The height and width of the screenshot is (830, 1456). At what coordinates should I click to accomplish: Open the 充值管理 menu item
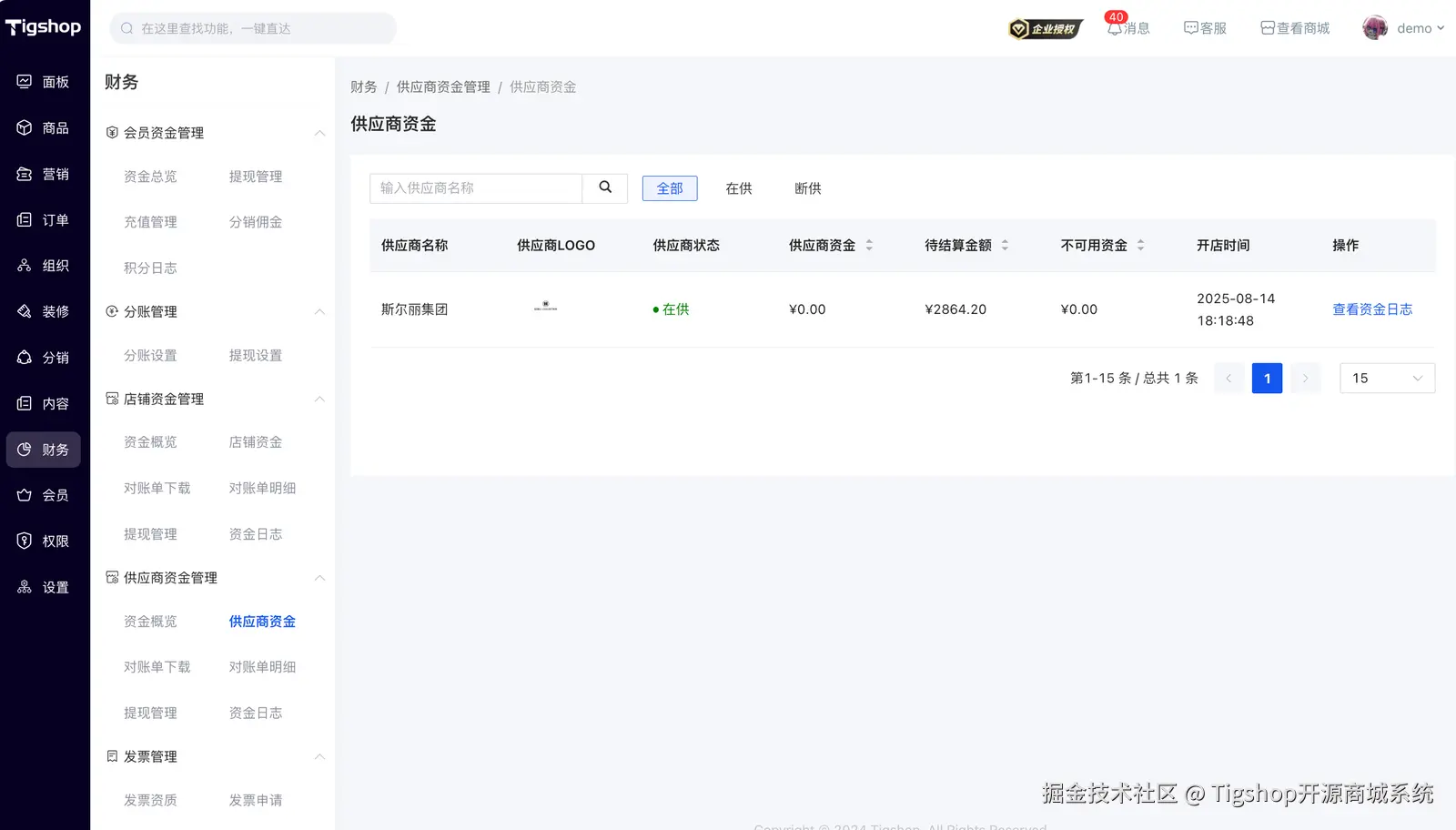tap(150, 222)
